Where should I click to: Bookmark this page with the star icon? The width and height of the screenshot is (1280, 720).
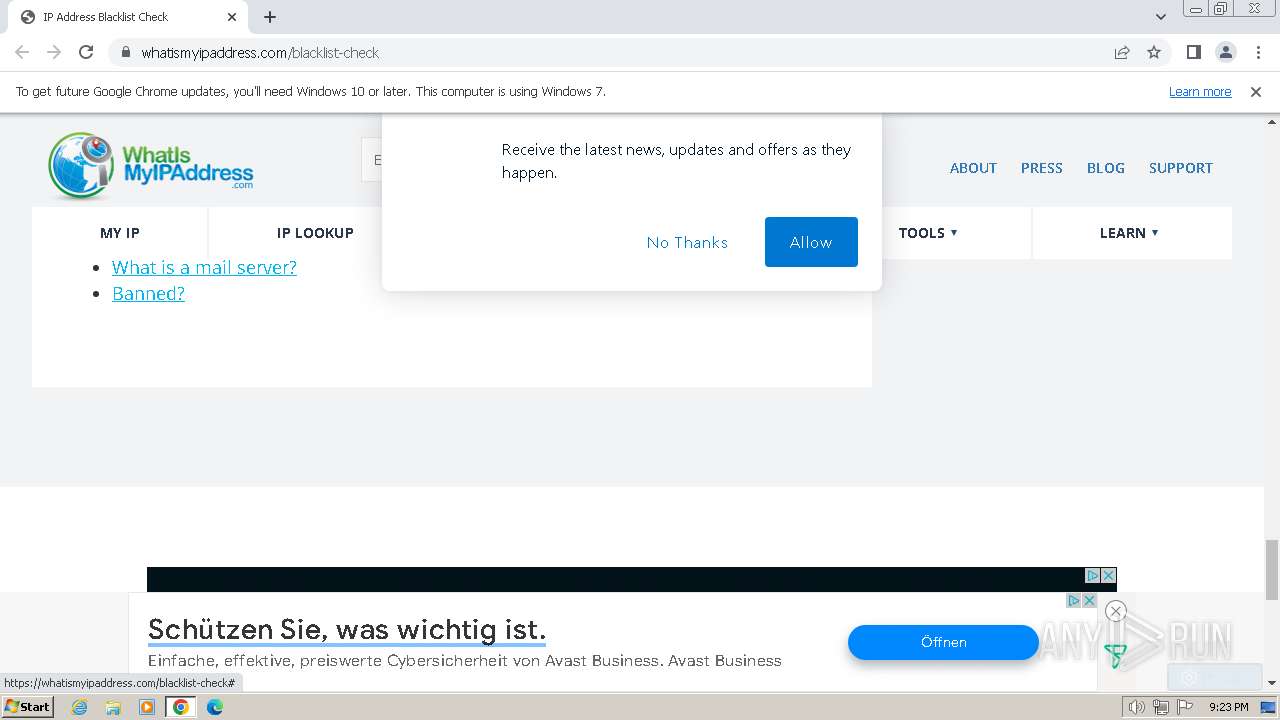pyautogui.click(x=1154, y=53)
